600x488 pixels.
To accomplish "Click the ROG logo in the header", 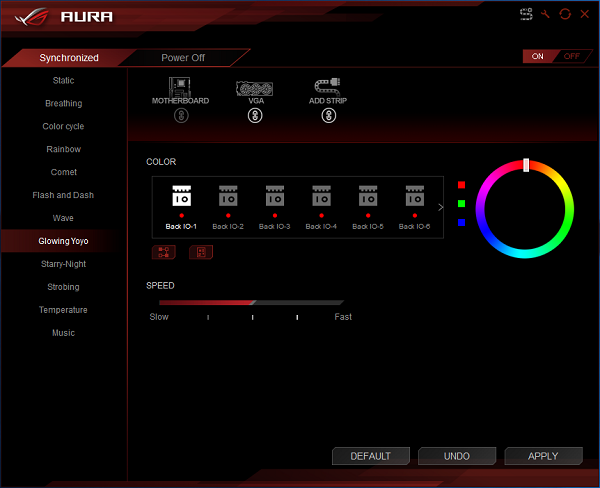I will click(x=33, y=17).
